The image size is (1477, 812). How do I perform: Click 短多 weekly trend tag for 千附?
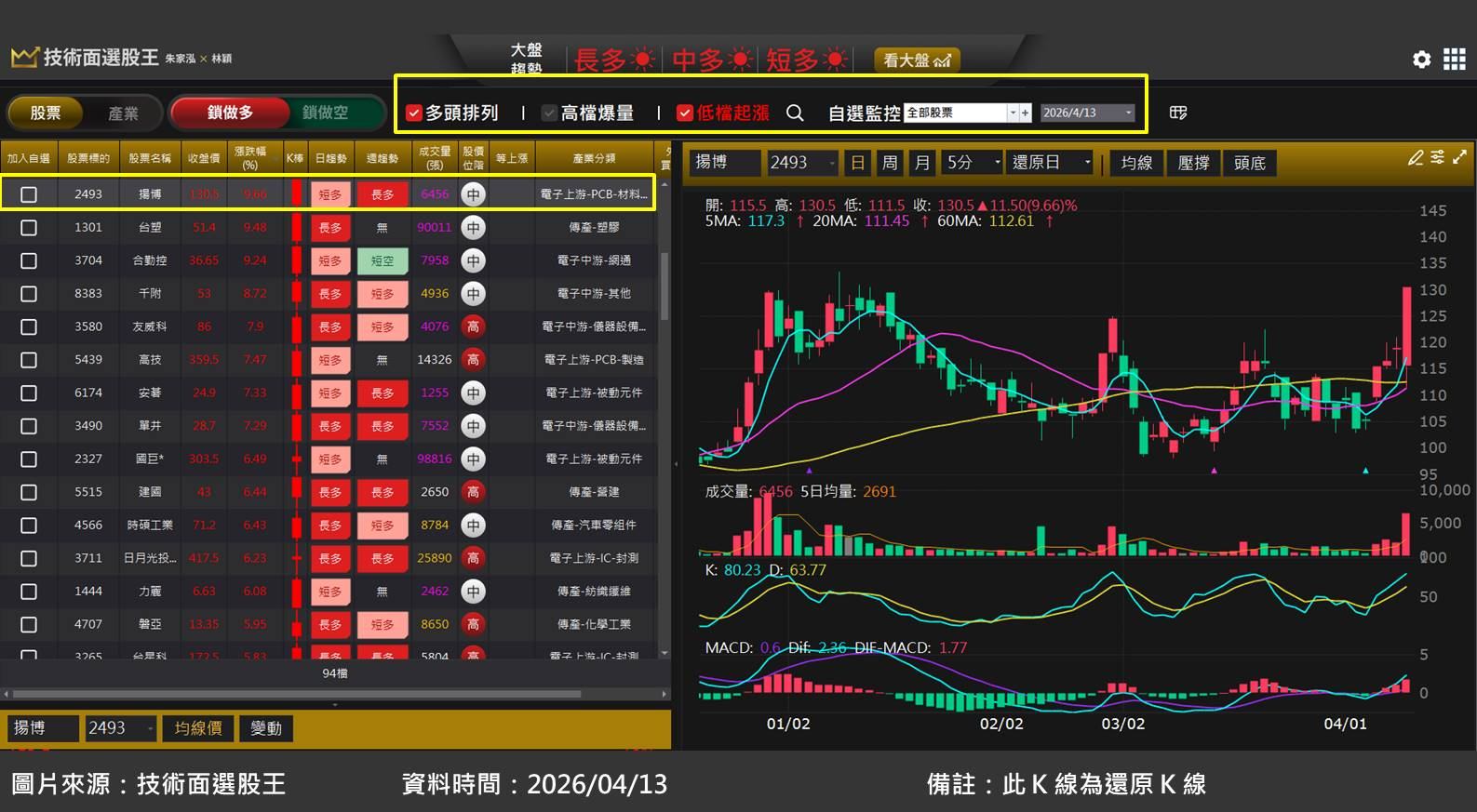click(x=383, y=294)
